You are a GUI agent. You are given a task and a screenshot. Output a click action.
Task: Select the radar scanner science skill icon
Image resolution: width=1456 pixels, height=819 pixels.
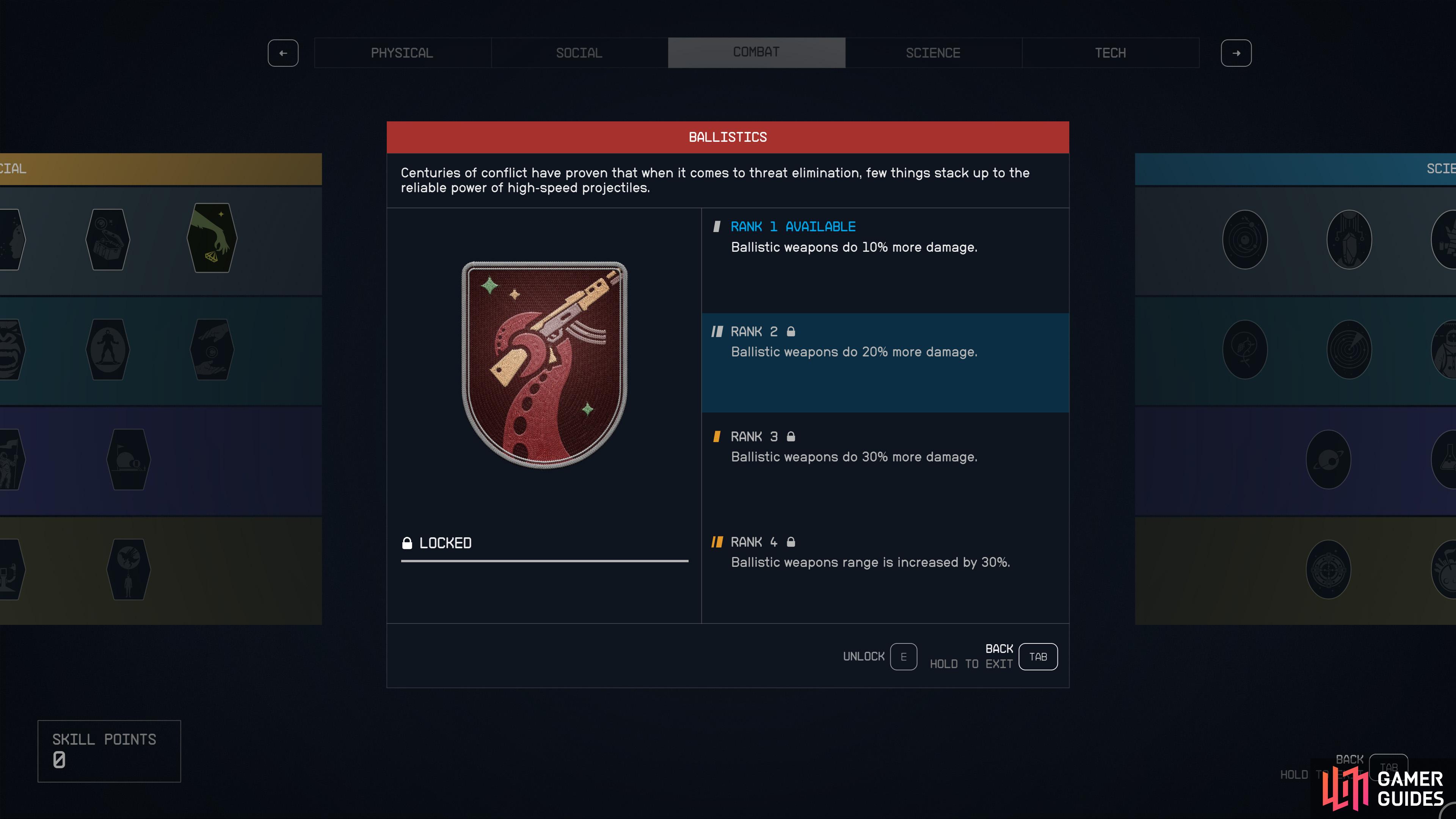pos(1349,349)
